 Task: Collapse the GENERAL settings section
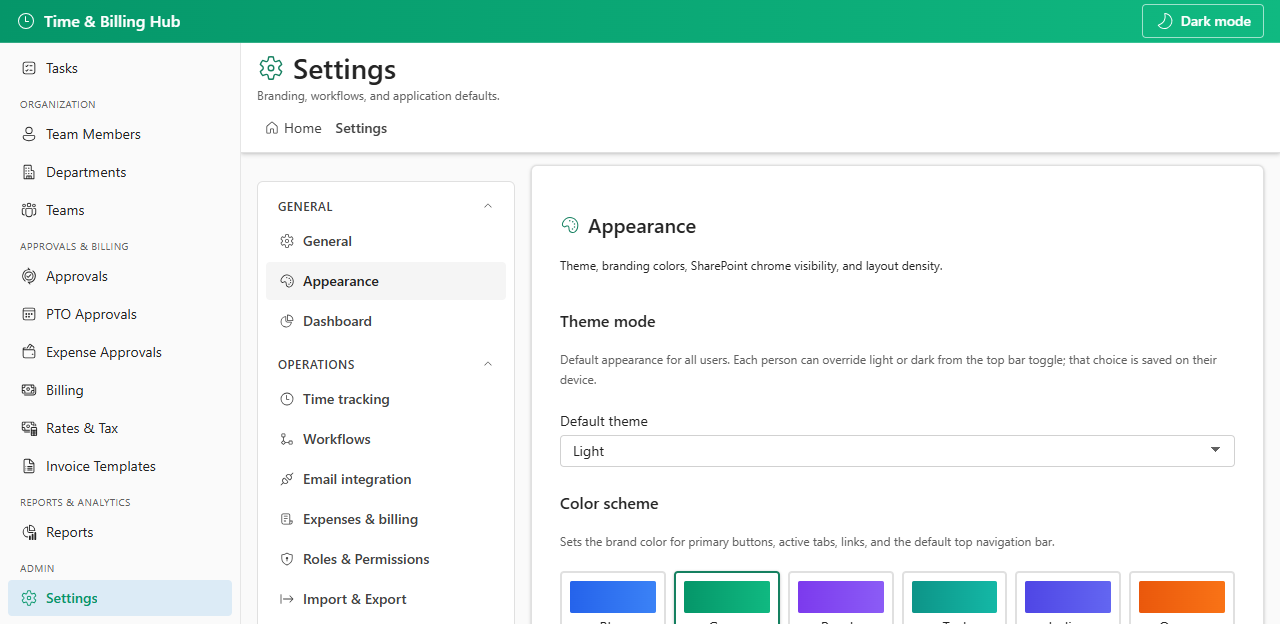(x=488, y=206)
